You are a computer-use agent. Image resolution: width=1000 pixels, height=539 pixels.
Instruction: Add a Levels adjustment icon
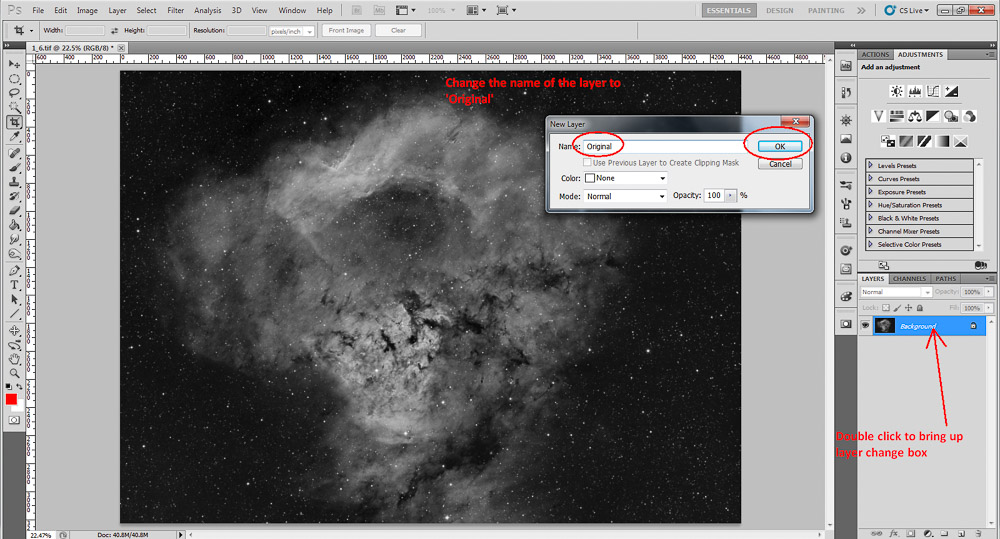pyautogui.click(x=915, y=92)
